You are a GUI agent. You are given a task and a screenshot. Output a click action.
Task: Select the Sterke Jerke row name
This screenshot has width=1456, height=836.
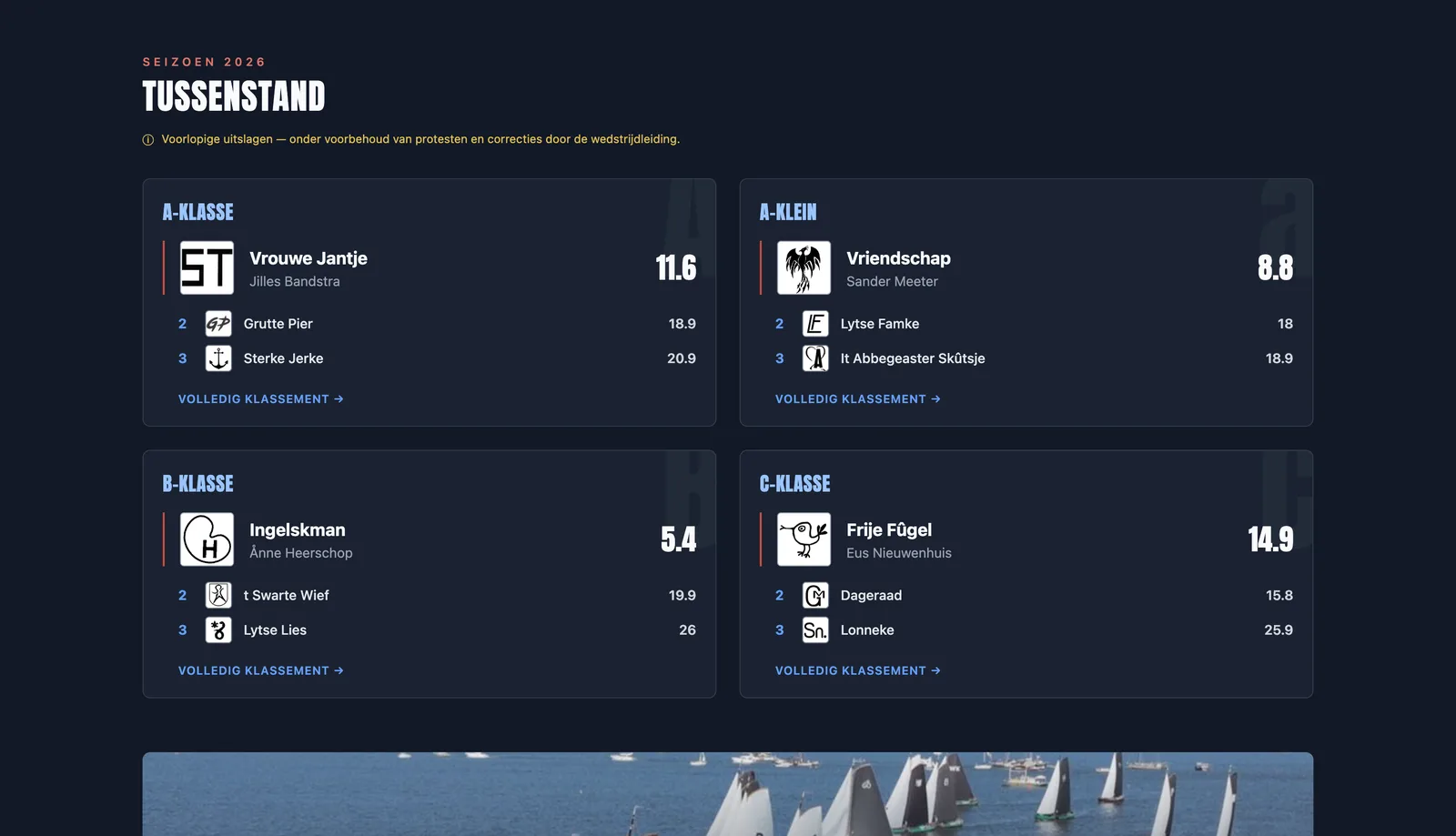pyautogui.click(x=283, y=358)
